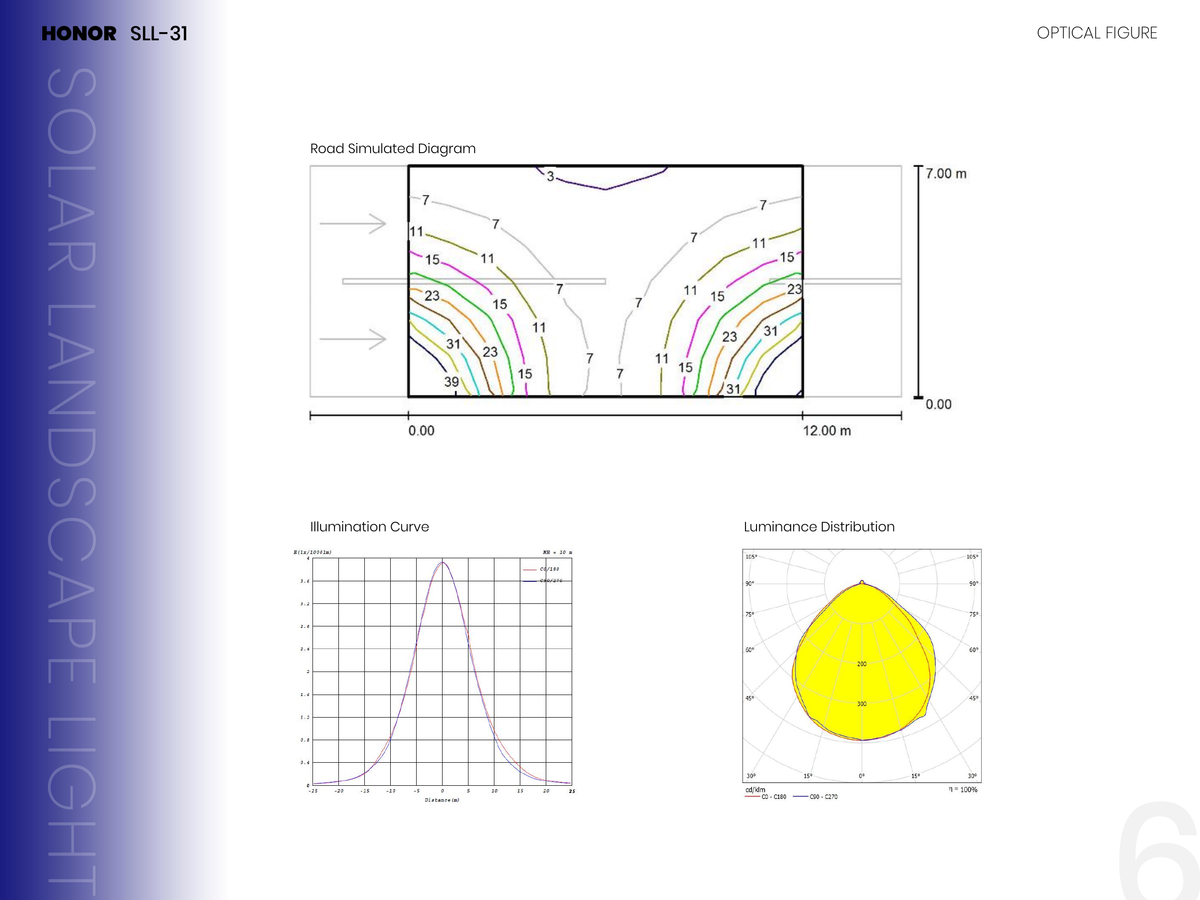Click the C0 - C180 polar legend entry
This screenshot has width=1200, height=900.
point(767,797)
